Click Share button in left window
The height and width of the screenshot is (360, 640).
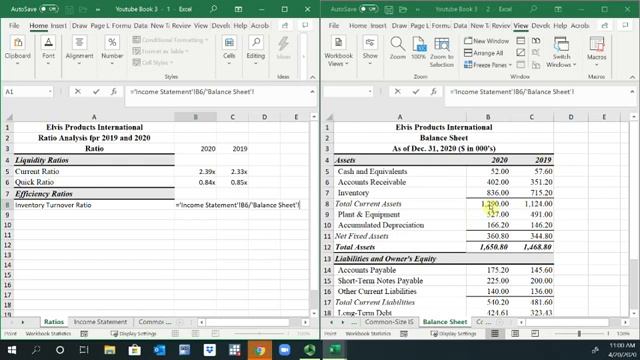coord(285,26)
